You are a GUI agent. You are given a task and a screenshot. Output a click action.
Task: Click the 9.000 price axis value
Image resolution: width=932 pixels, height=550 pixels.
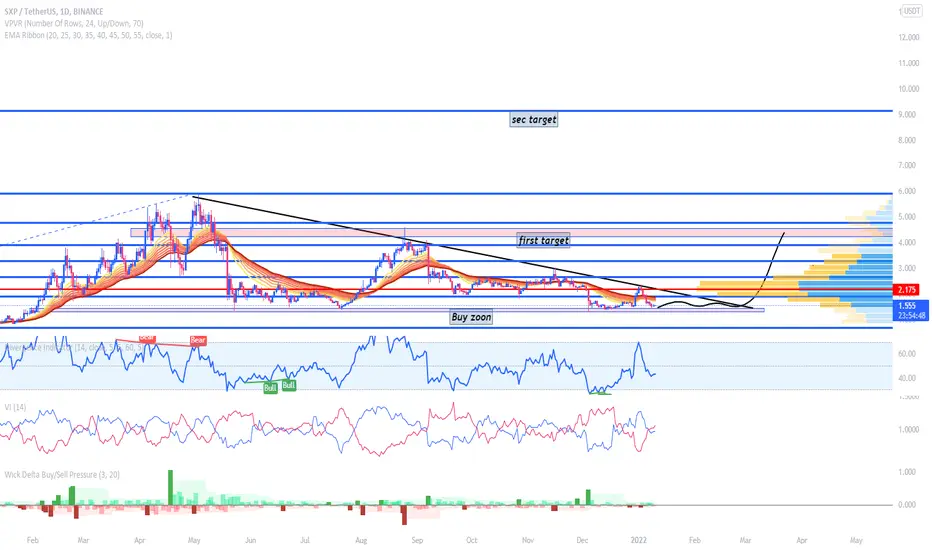point(908,114)
